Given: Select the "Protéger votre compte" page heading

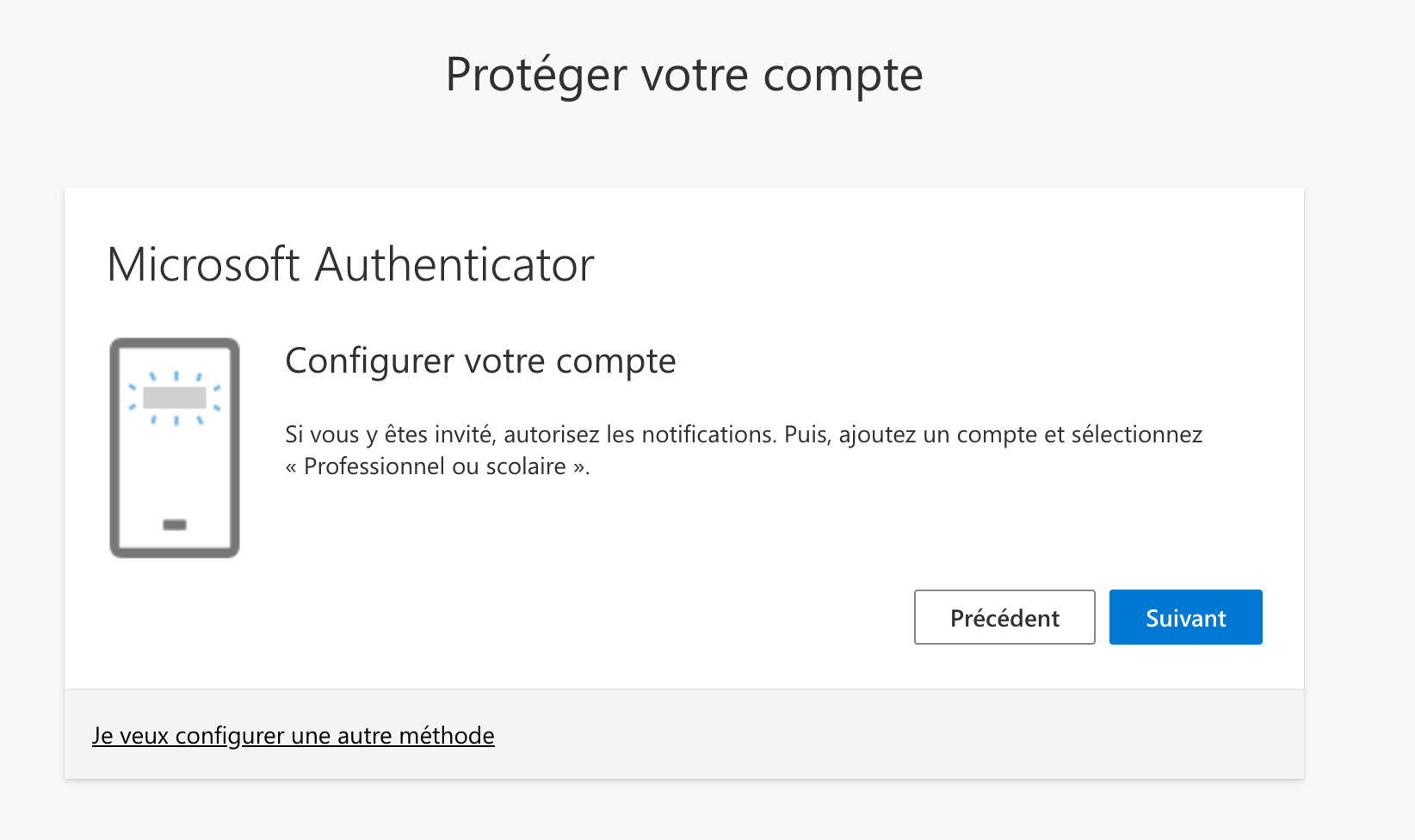Looking at the screenshot, I should point(684,75).
